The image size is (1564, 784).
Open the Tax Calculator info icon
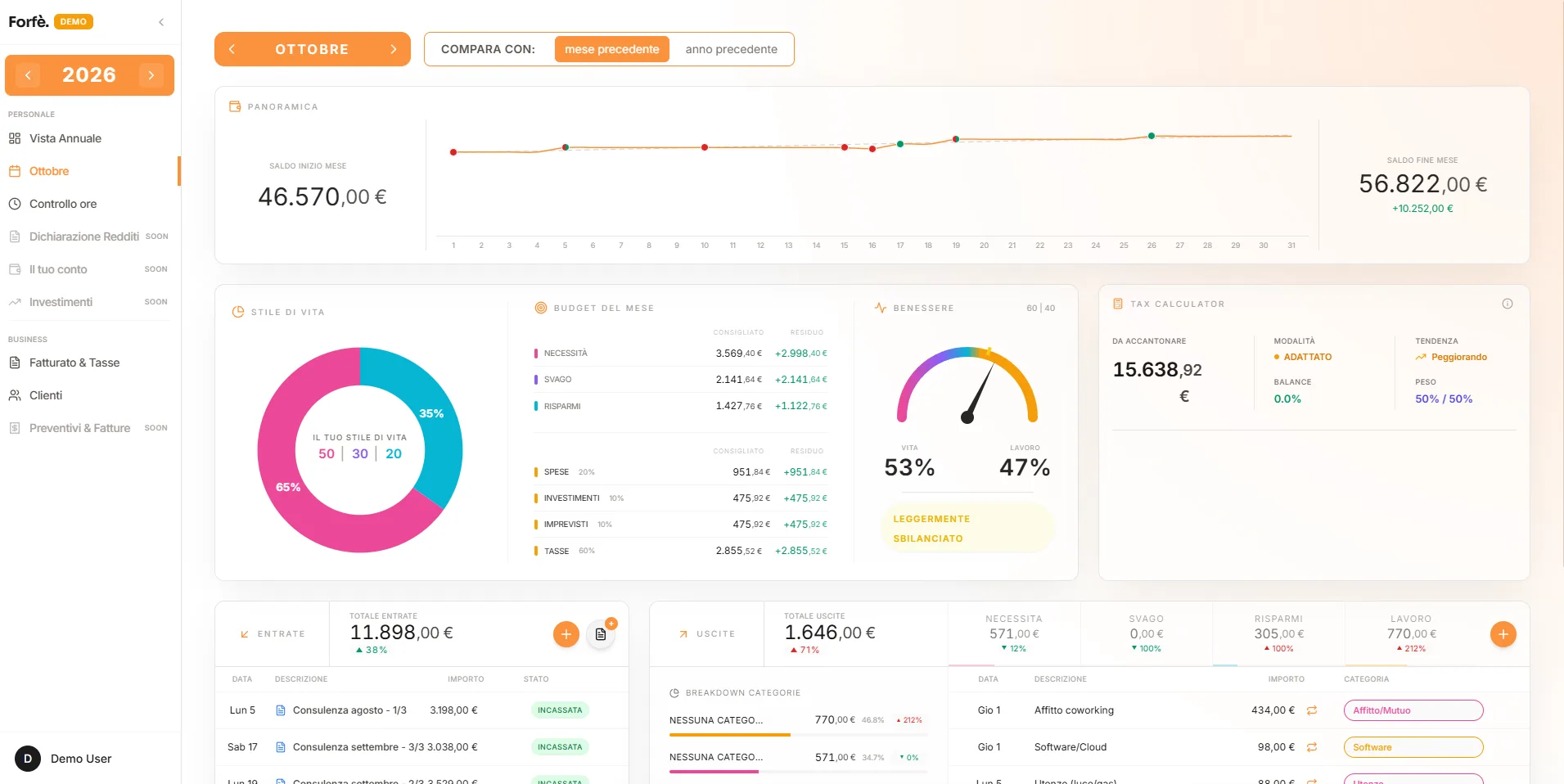1507,304
